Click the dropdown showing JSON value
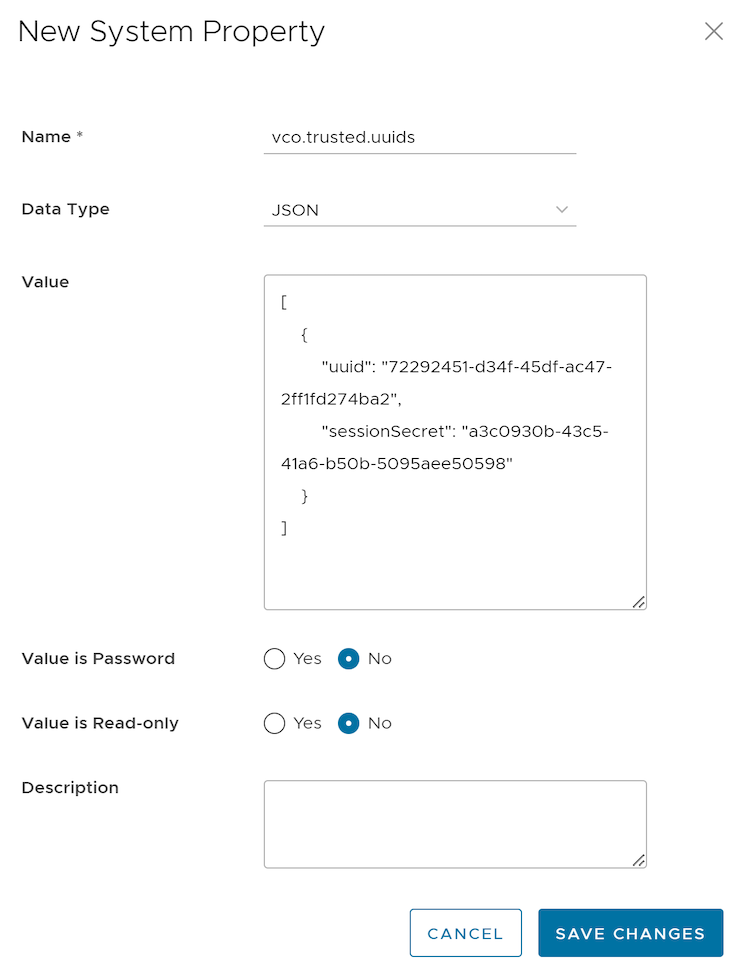Screen dimensions: 738x972 (x=420, y=210)
